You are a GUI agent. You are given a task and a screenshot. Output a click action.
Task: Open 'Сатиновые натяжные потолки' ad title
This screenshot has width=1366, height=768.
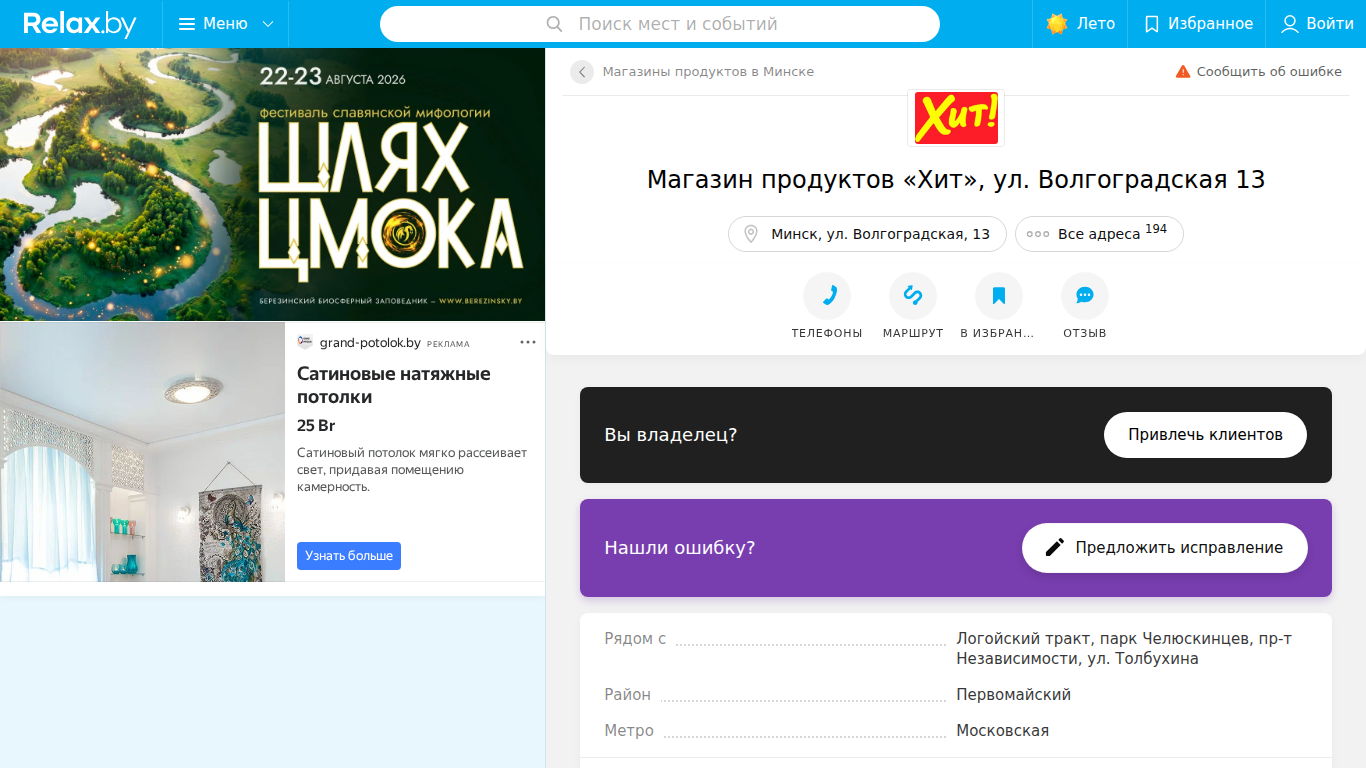click(x=394, y=385)
